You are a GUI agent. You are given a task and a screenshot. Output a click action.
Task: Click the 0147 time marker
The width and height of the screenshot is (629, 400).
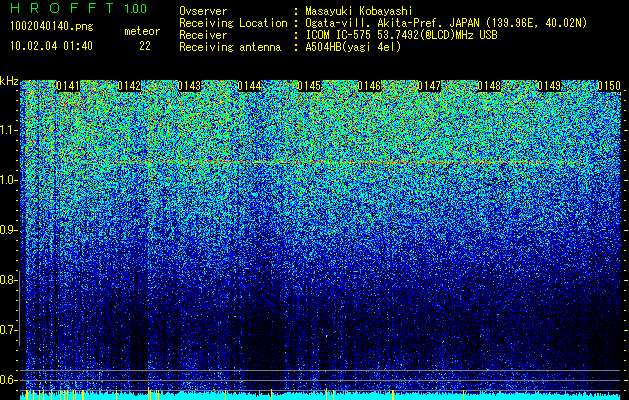[x=429, y=86]
